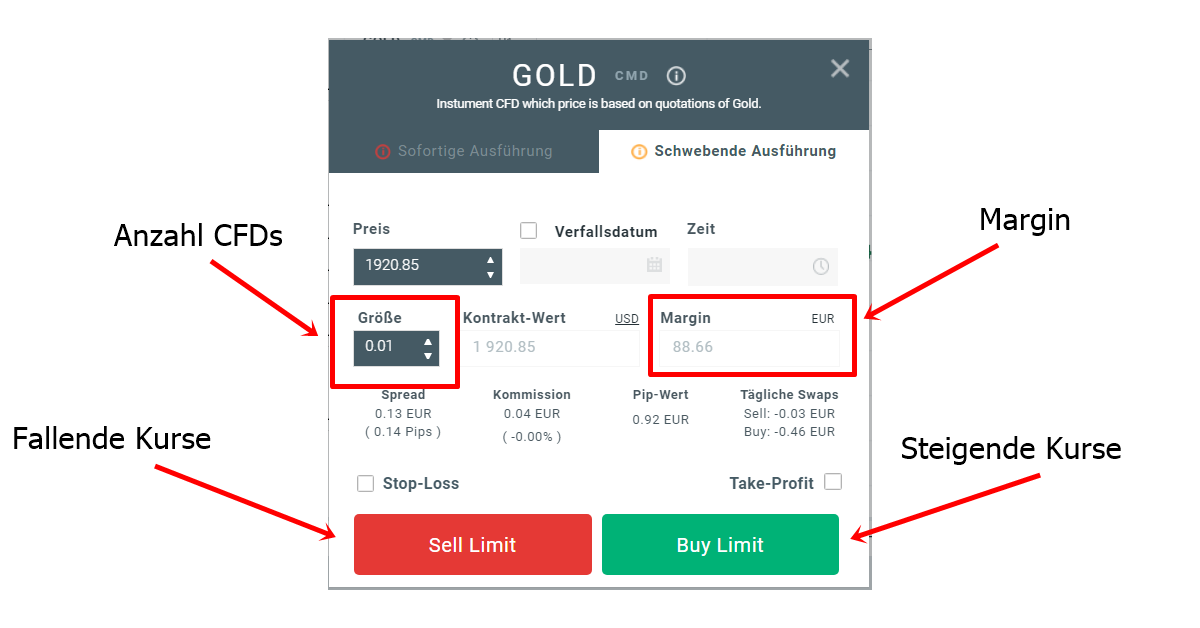The height and width of the screenshot is (628, 1200).
Task: Increase Preis with the up arrow
Action: (x=490, y=260)
